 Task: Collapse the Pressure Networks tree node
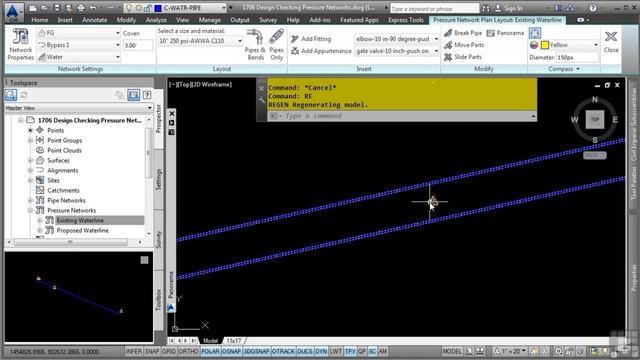[x=30, y=211]
